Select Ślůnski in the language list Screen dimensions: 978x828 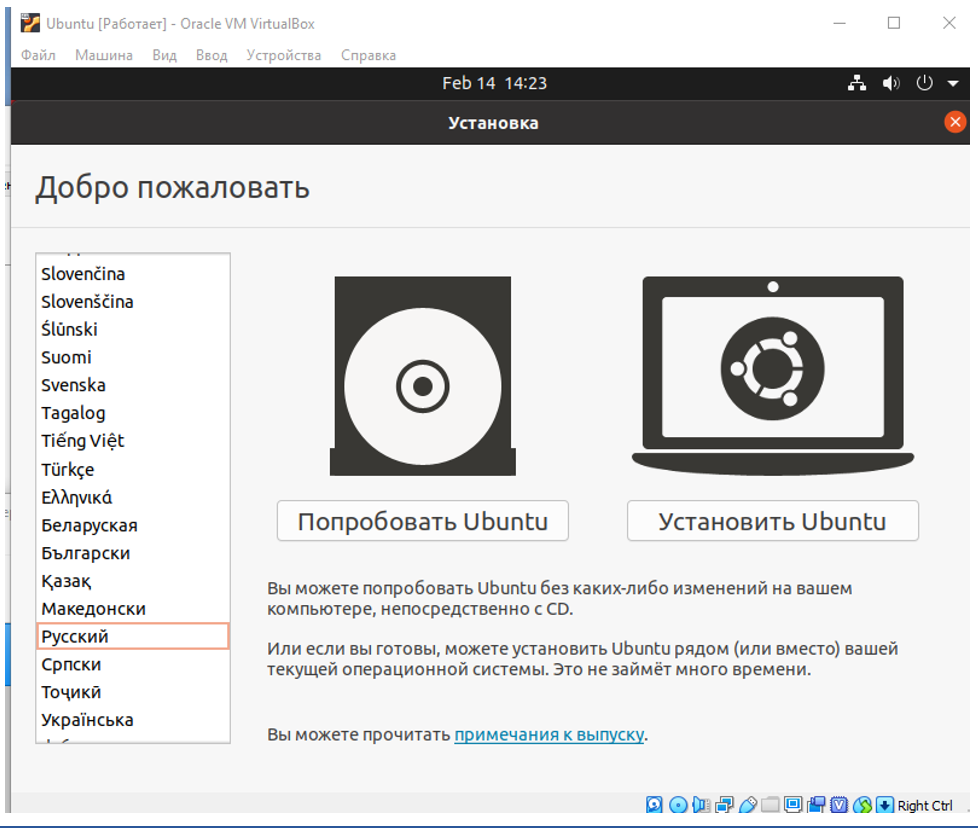coord(133,329)
